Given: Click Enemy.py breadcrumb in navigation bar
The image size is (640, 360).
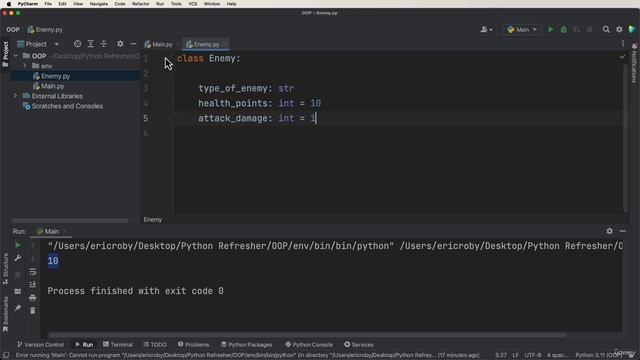Looking at the screenshot, I should click(45, 29).
